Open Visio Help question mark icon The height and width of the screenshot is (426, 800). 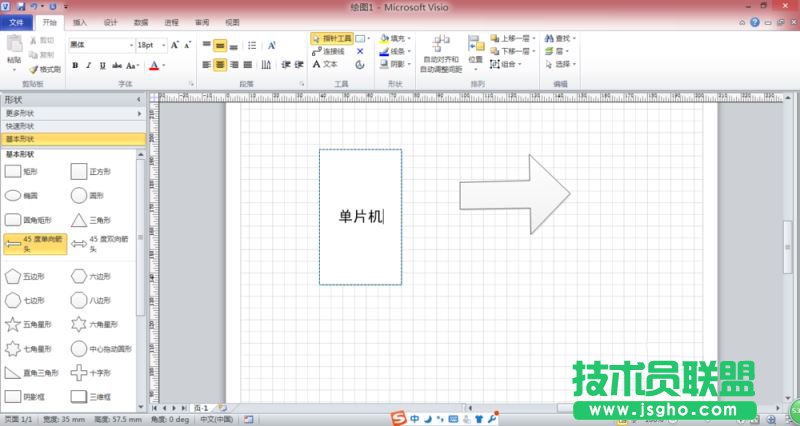[x=755, y=22]
